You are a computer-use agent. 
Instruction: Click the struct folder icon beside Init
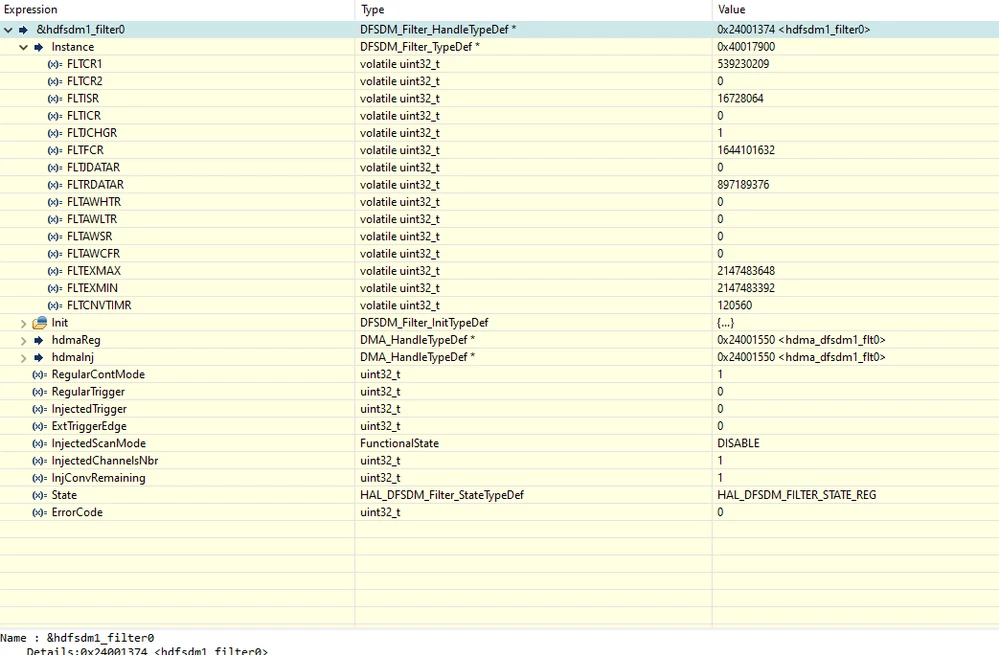[40, 322]
